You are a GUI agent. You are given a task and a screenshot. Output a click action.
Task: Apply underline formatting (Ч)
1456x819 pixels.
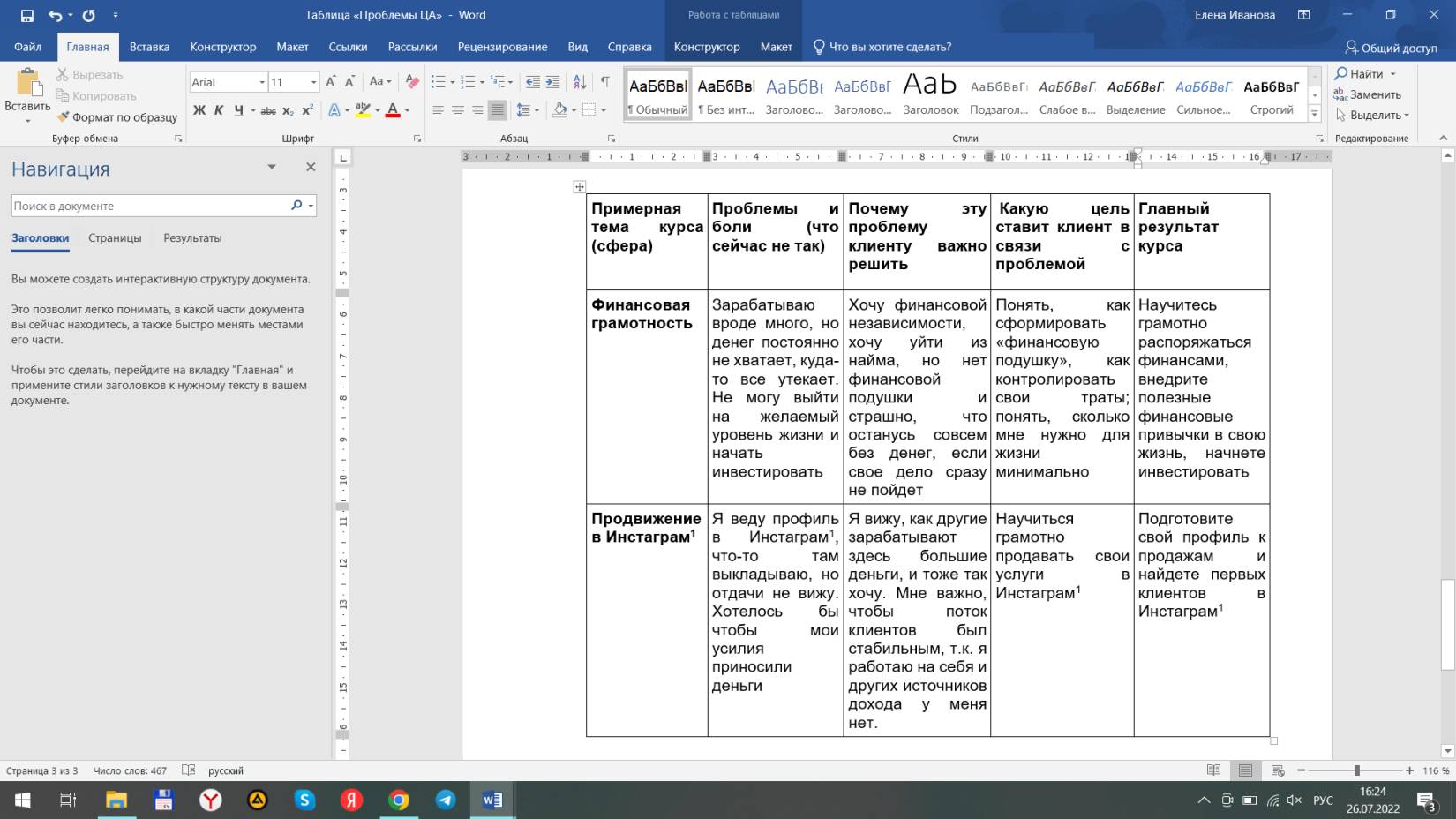coord(238,110)
